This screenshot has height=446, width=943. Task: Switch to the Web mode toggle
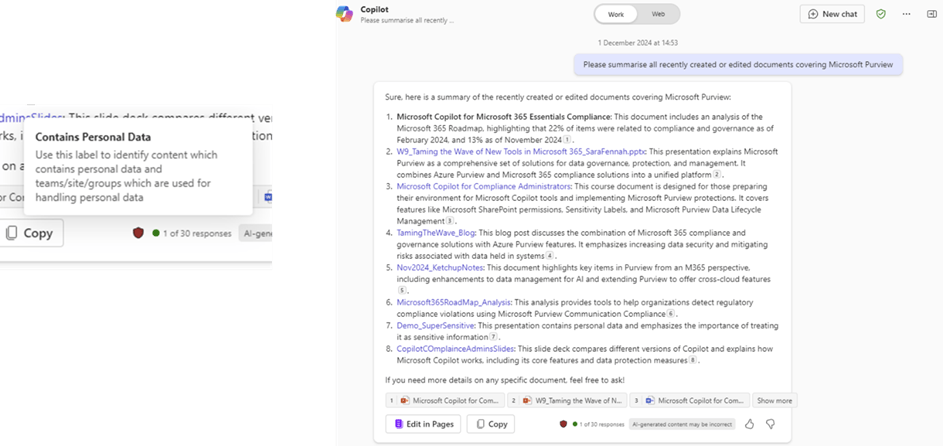tap(658, 14)
